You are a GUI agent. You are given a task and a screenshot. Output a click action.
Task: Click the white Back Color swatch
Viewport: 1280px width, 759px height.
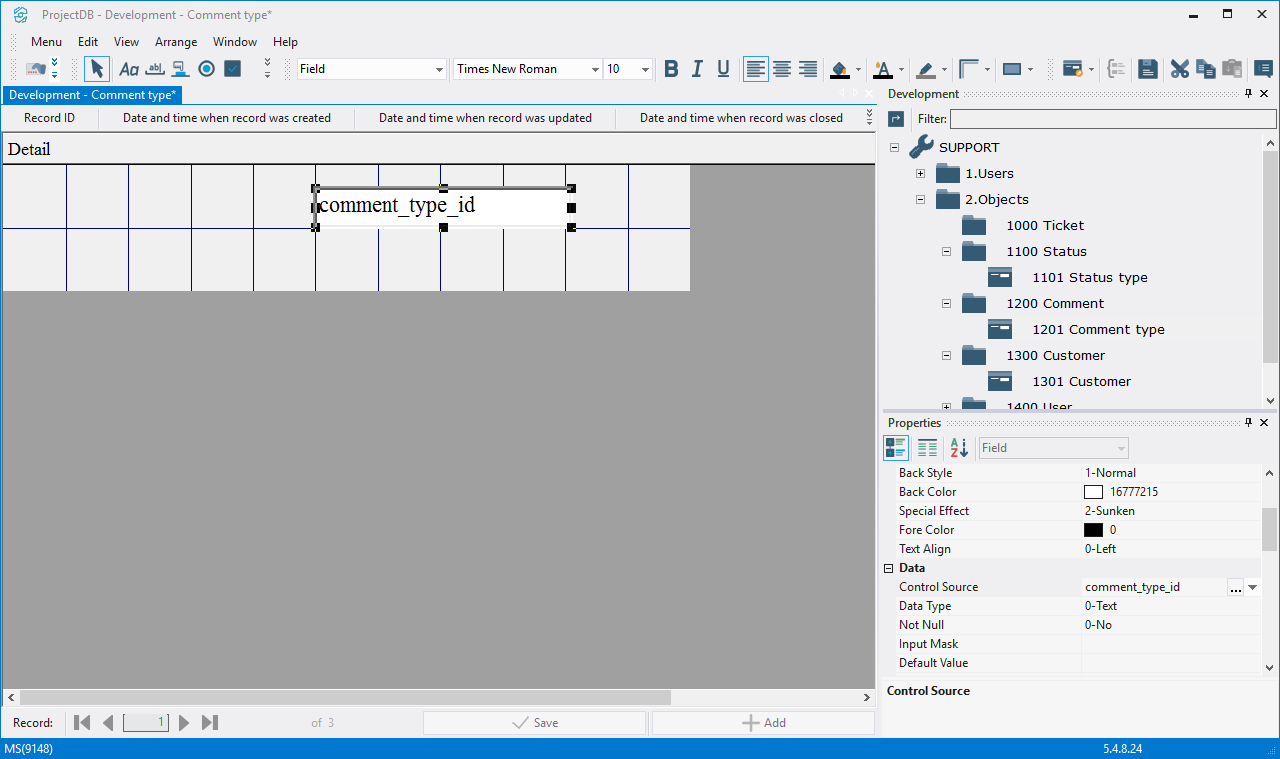click(1093, 492)
